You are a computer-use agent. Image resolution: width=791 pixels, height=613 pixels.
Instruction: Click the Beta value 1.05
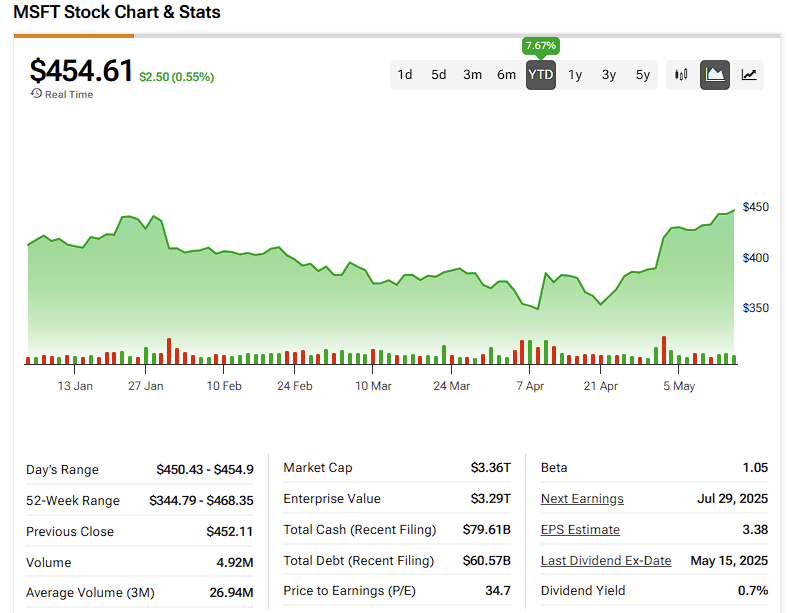(x=755, y=468)
